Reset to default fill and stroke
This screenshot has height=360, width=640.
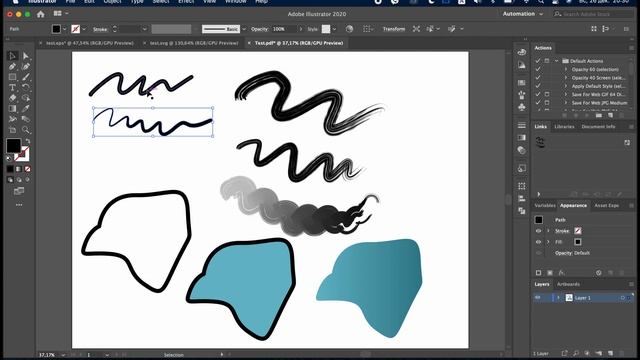coord(9,158)
